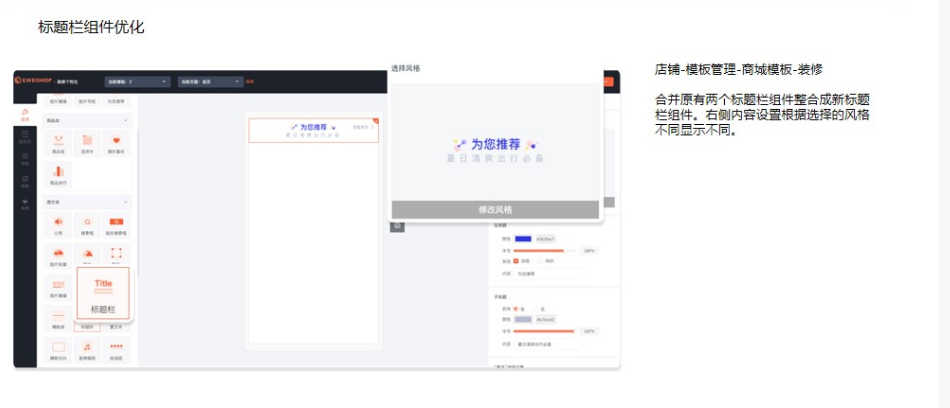Adjust the main title font size slider
Viewport: 950px width, 408px height.
pyautogui.click(x=545, y=250)
